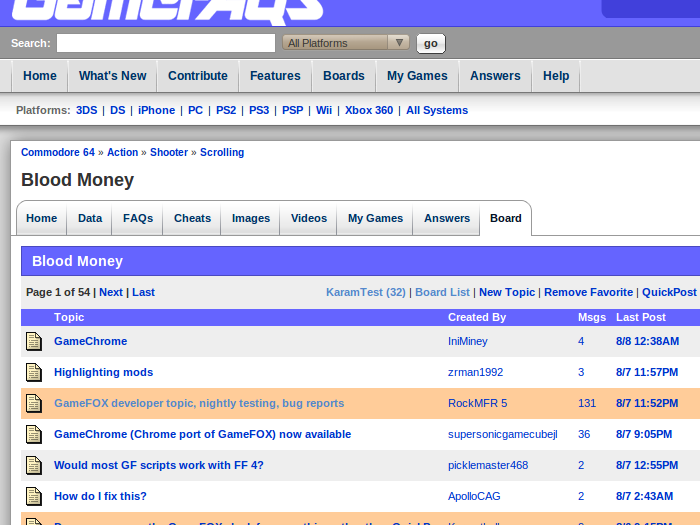Open the All Platforms dropdown

(x=346, y=43)
